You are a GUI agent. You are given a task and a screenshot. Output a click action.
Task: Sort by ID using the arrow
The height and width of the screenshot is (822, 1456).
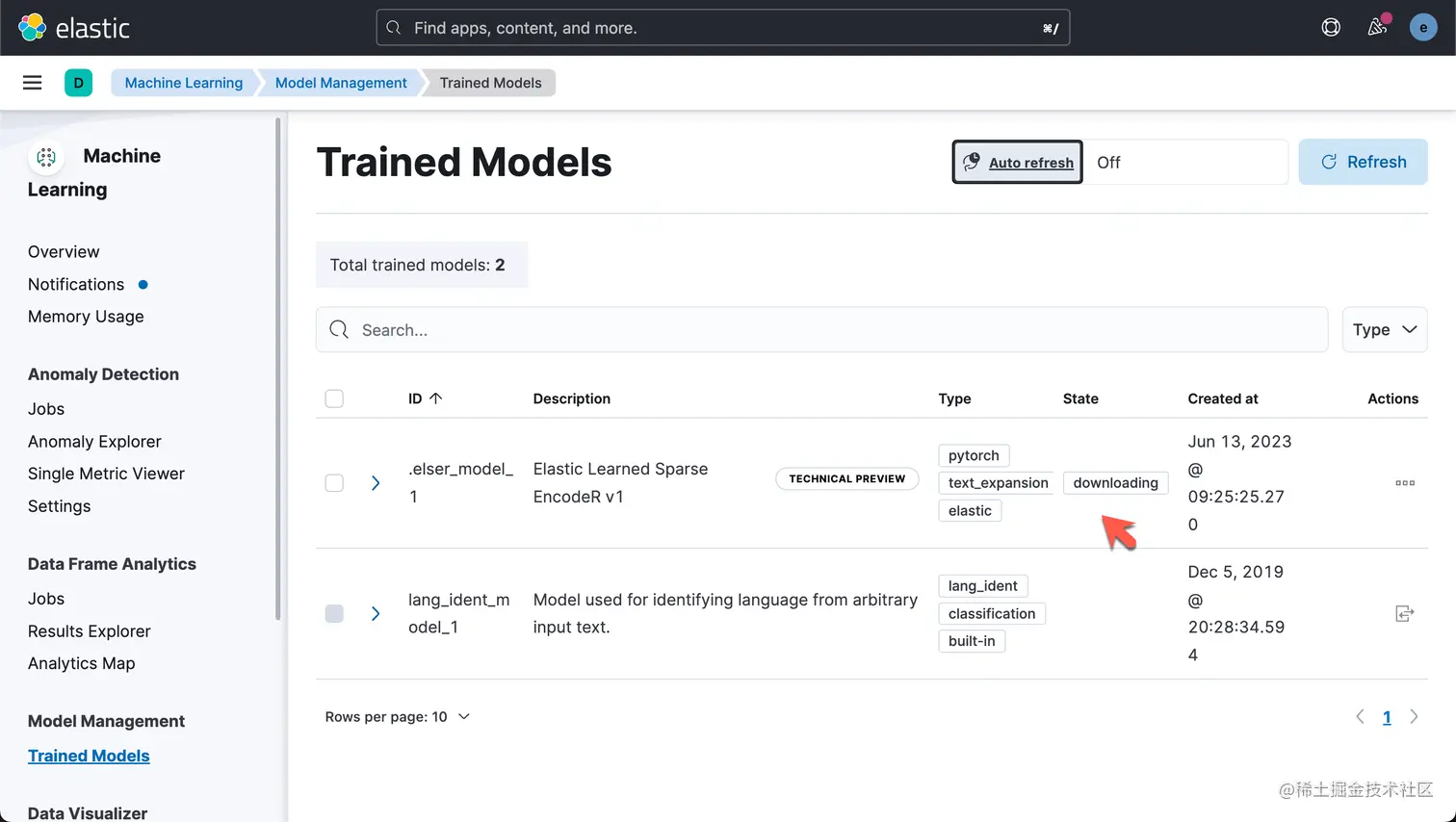click(435, 398)
